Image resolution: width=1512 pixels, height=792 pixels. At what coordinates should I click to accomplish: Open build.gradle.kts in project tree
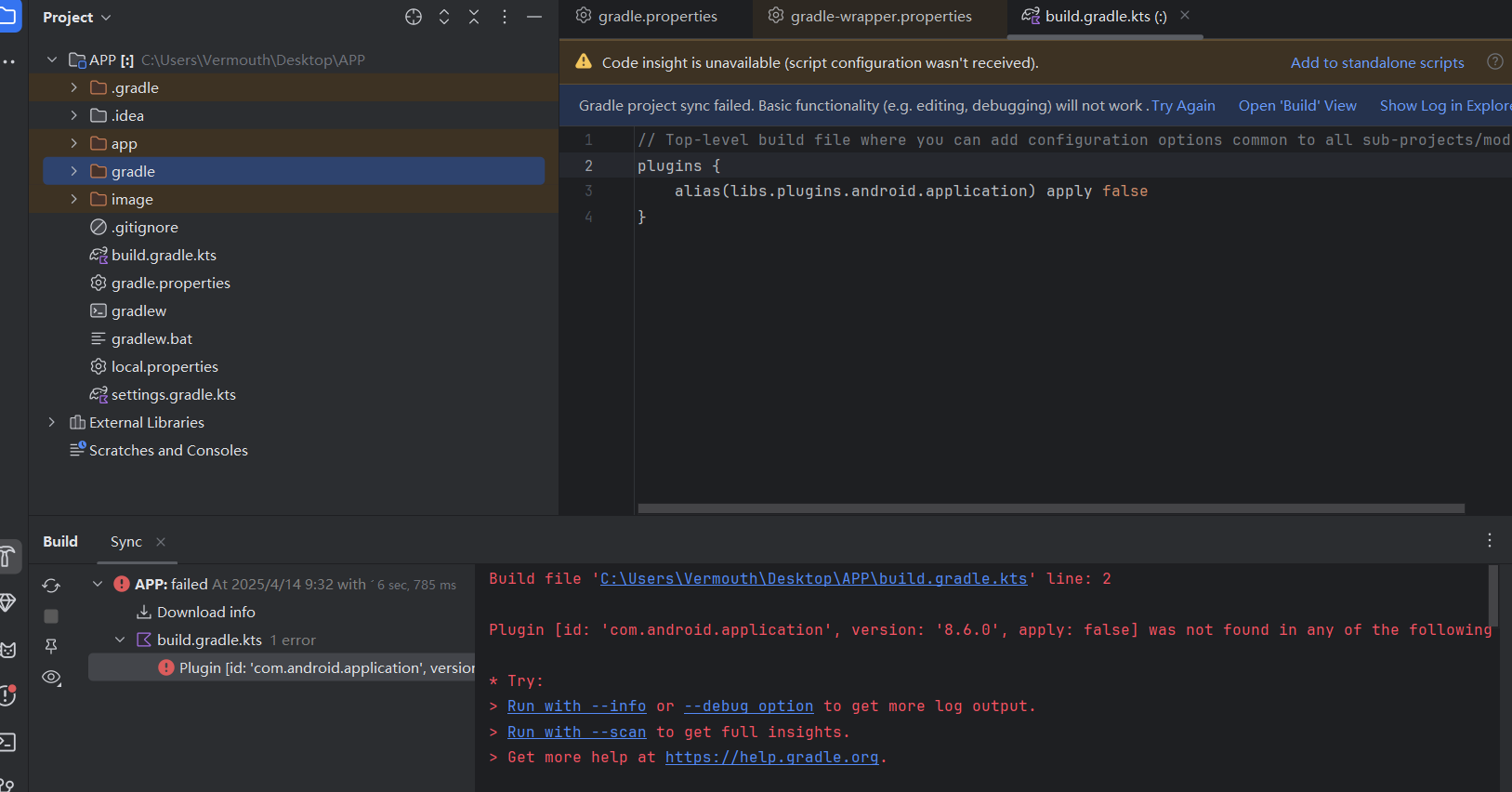(153, 255)
